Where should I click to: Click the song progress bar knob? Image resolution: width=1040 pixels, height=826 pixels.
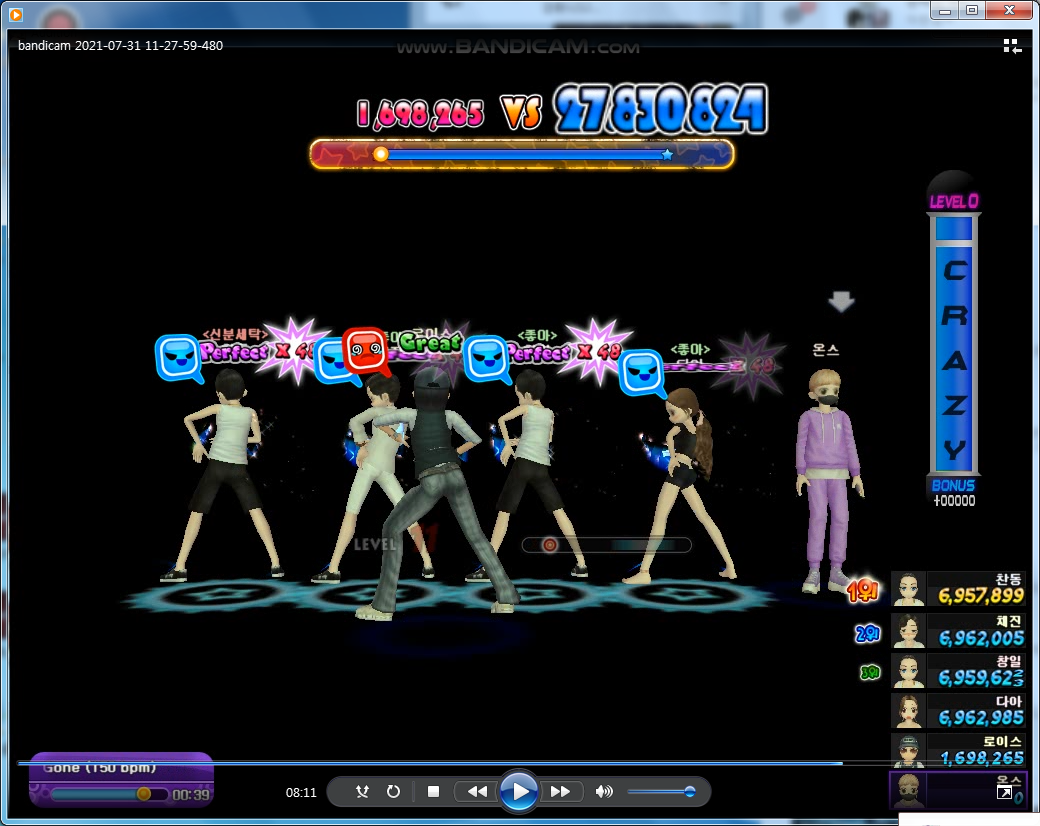(143, 793)
